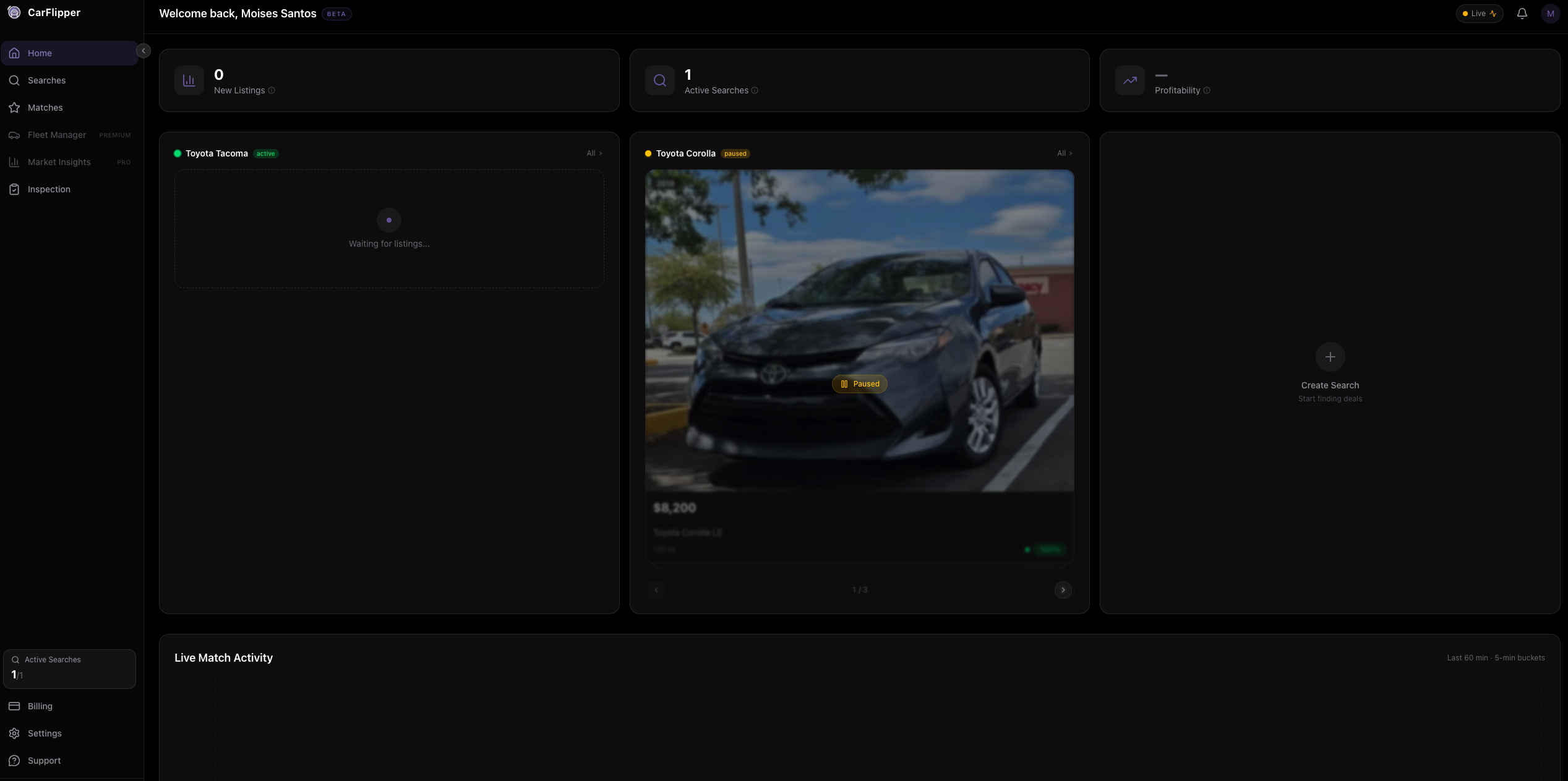Viewport: 1568px width, 781px height.
Task: Click the New Listings info icon
Action: pos(272,90)
